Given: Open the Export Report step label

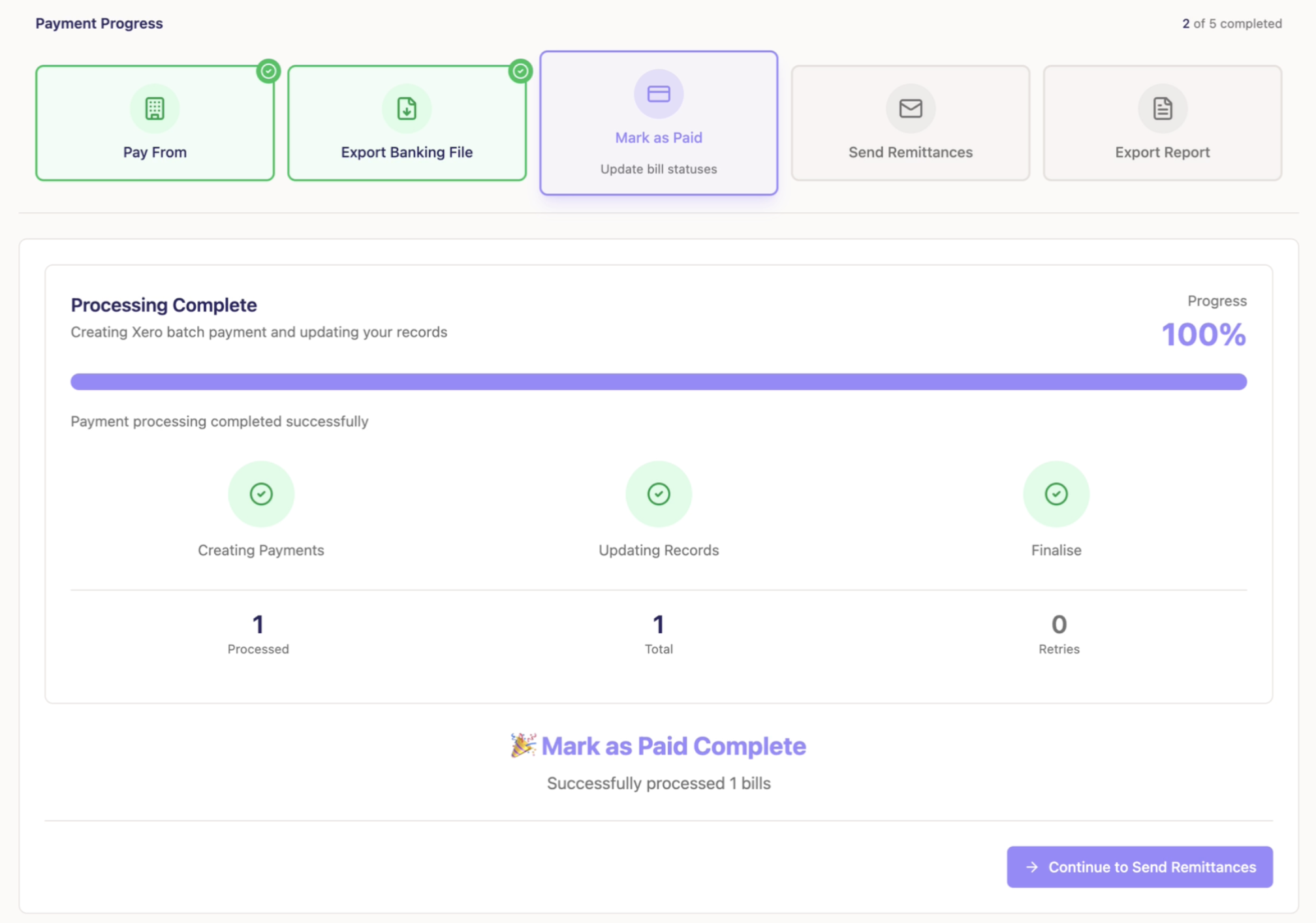Looking at the screenshot, I should click(x=1162, y=152).
